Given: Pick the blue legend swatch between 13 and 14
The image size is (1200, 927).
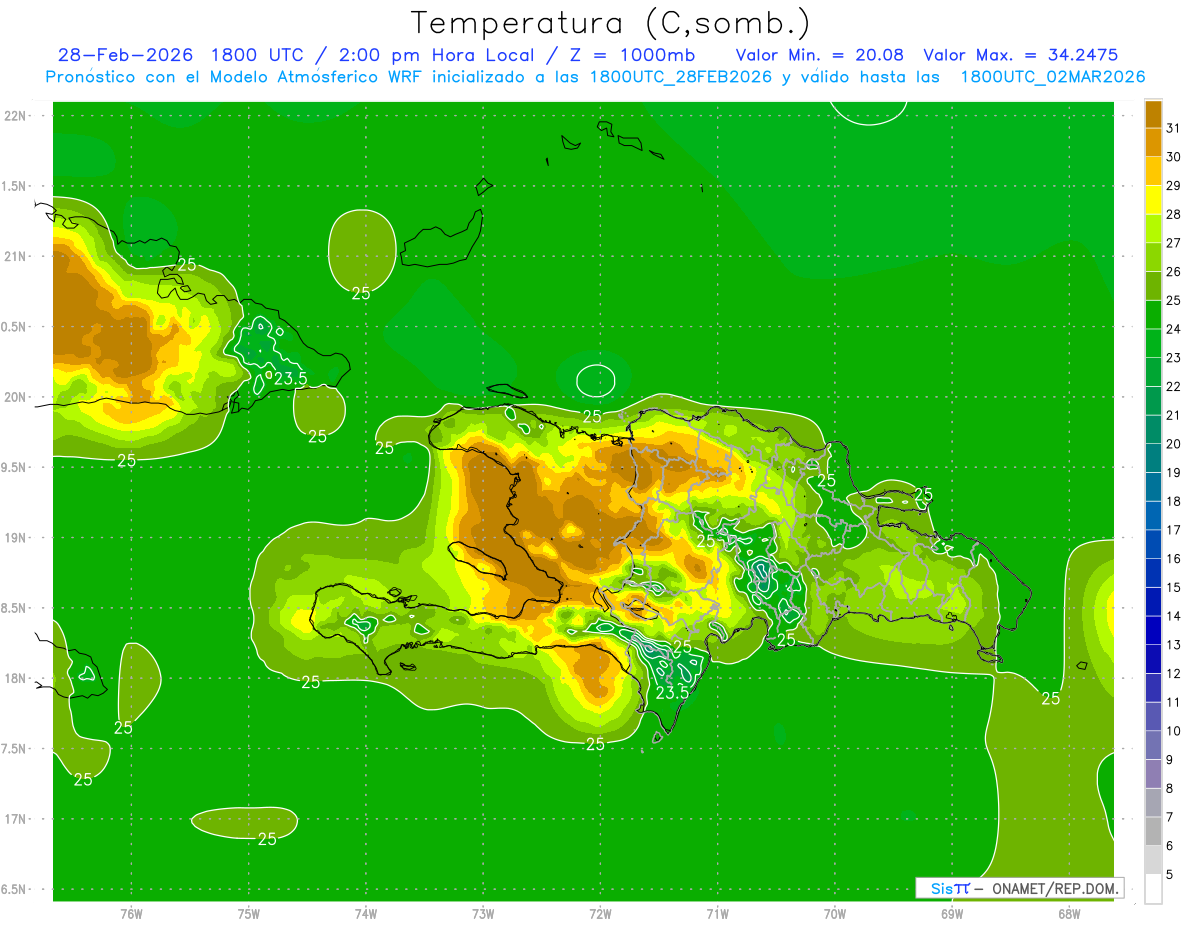Looking at the screenshot, I should (1153, 630).
